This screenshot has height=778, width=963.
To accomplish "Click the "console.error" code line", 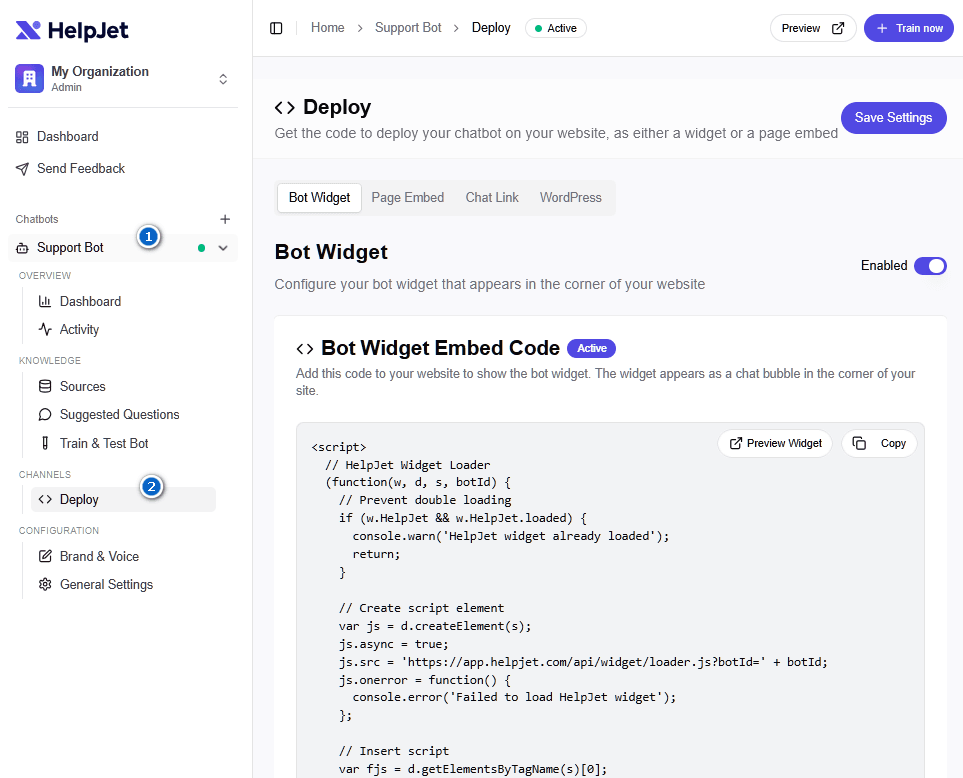I will tap(514, 697).
